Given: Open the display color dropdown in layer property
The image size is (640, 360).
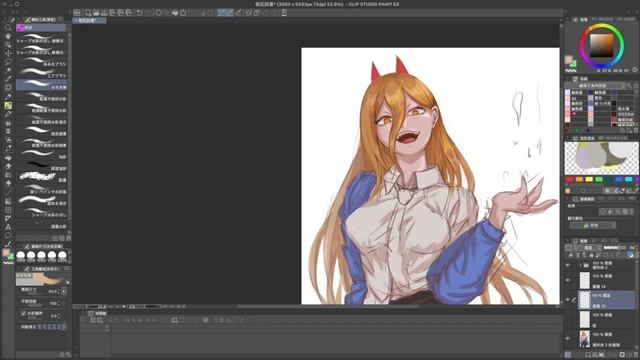Looking at the screenshot, I should coord(593,225).
